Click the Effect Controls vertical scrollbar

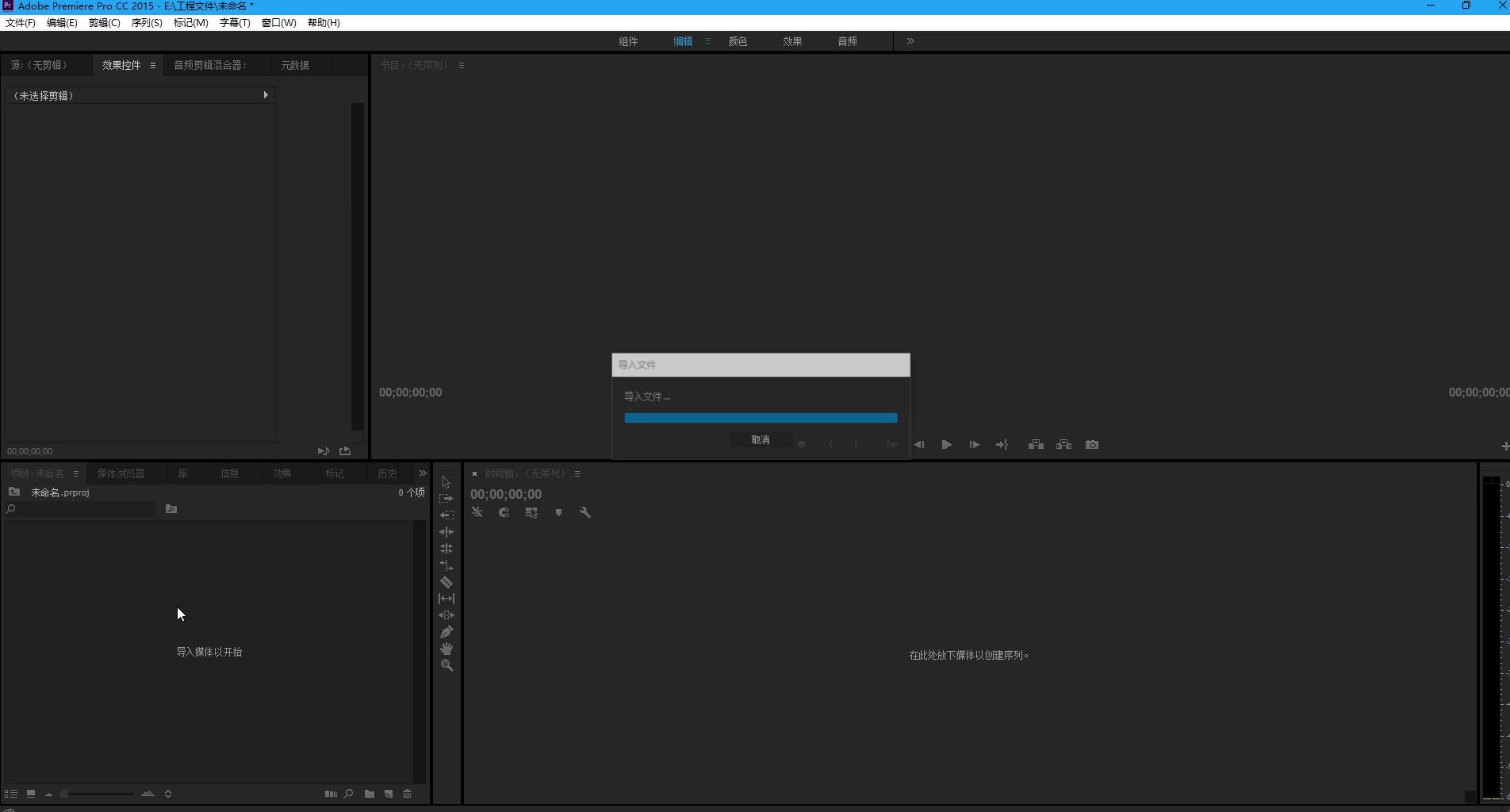(358, 266)
